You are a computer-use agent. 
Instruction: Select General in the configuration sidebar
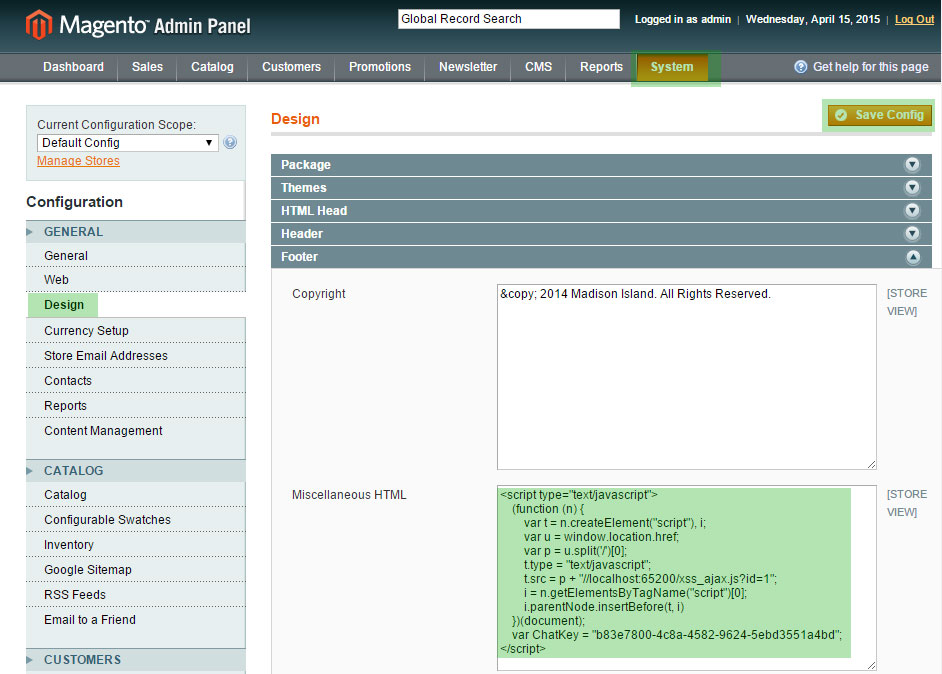[x=136, y=256]
